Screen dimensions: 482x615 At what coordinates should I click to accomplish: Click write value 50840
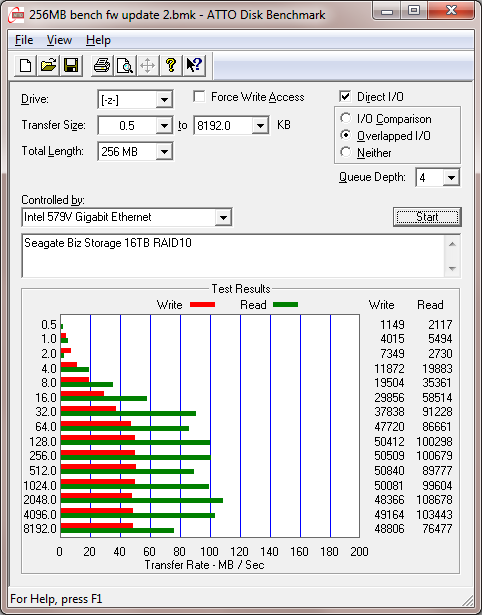[x=389, y=470]
